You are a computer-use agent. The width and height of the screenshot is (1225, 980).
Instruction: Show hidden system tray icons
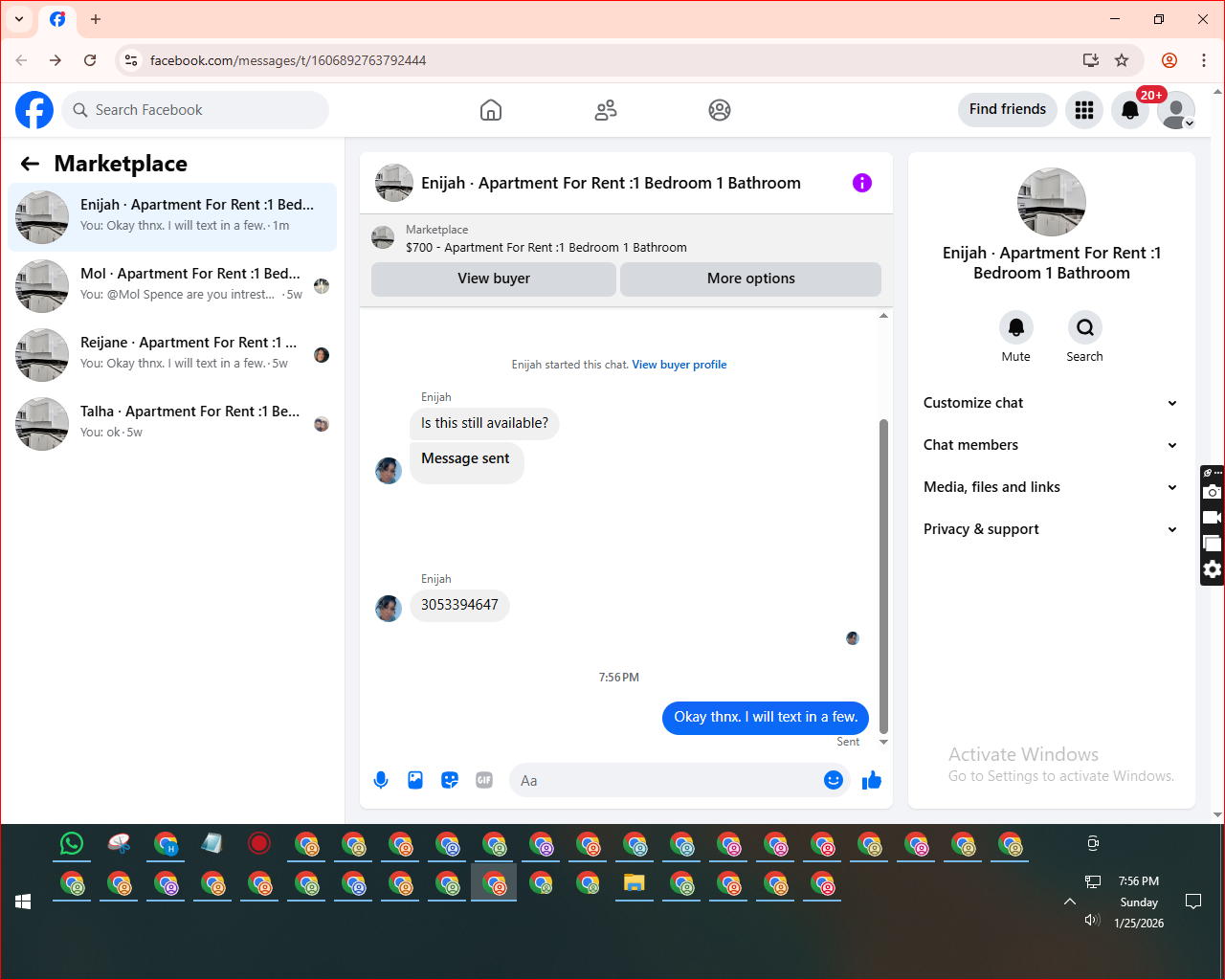(1070, 902)
